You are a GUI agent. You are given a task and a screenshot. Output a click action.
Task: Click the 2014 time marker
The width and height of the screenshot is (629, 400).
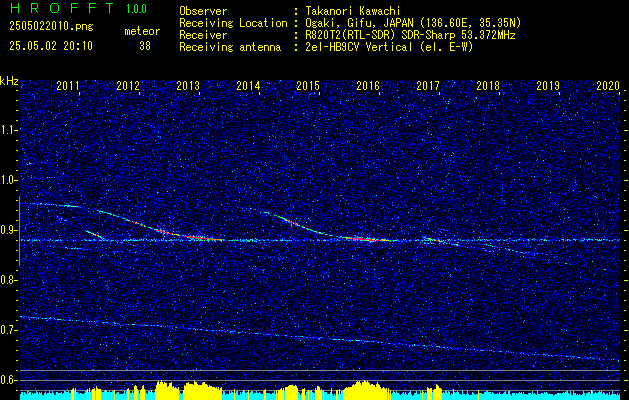(x=248, y=85)
